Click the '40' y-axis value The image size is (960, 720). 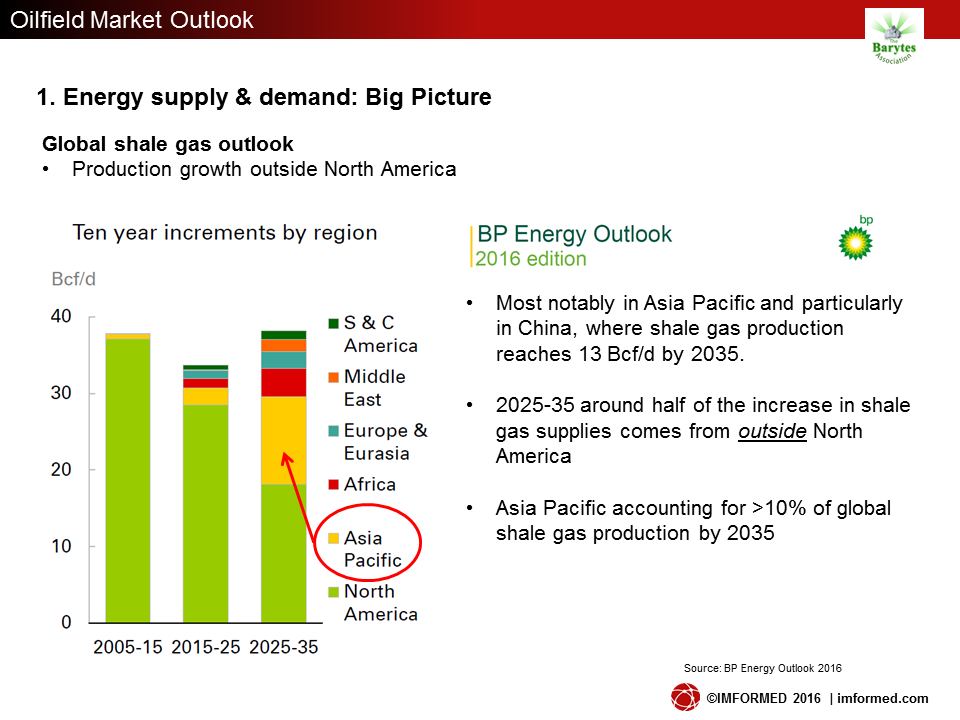tap(61, 317)
